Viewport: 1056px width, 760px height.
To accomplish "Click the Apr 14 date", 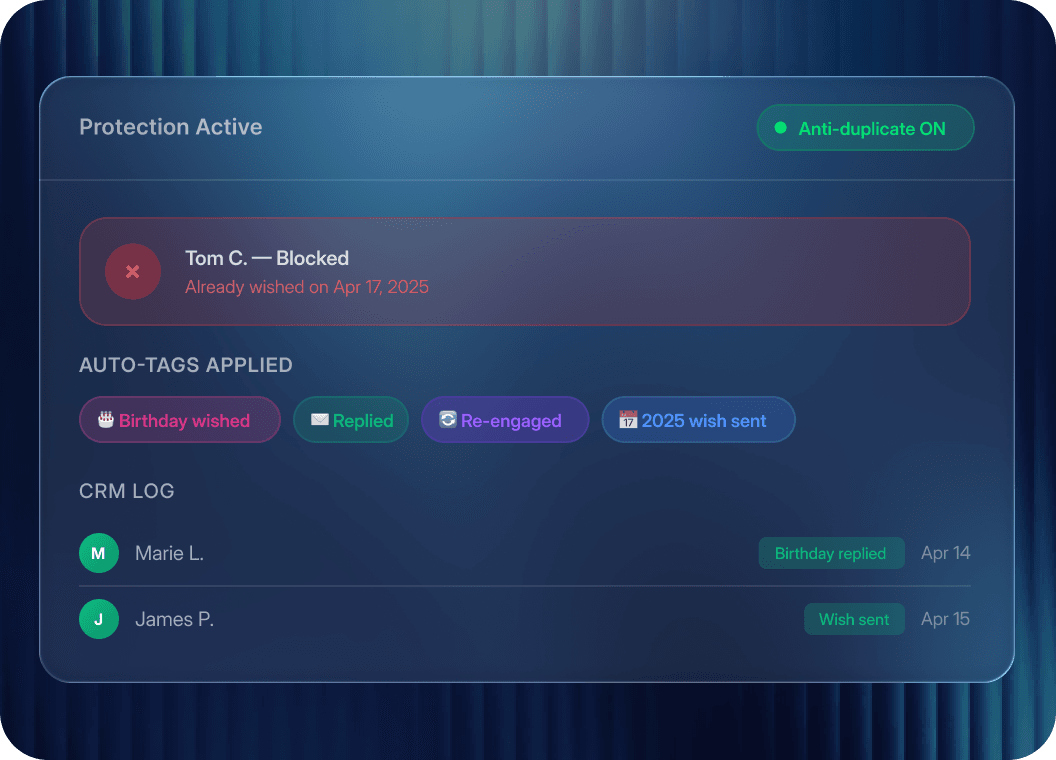I will tap(946, 553).
